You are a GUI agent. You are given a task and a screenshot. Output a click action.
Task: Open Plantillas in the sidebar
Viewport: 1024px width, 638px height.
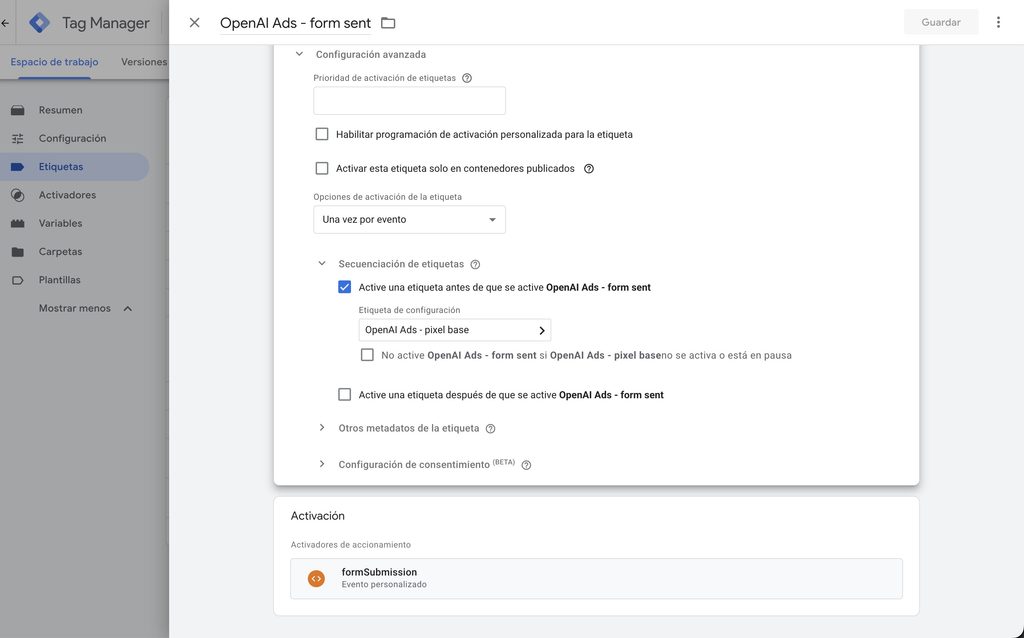coord(59,280)
